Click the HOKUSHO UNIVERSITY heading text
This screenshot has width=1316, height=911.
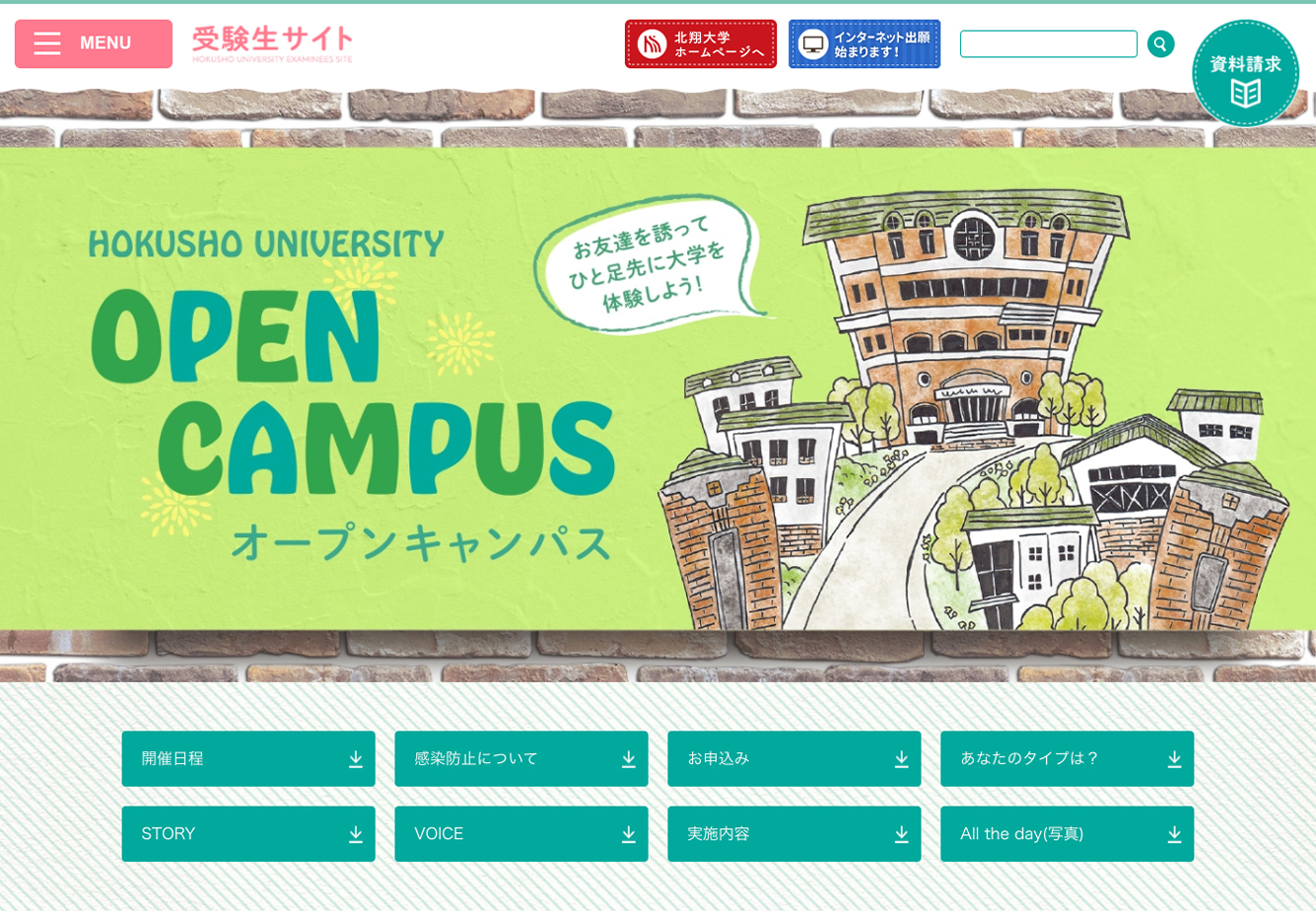tap(266, 244)
